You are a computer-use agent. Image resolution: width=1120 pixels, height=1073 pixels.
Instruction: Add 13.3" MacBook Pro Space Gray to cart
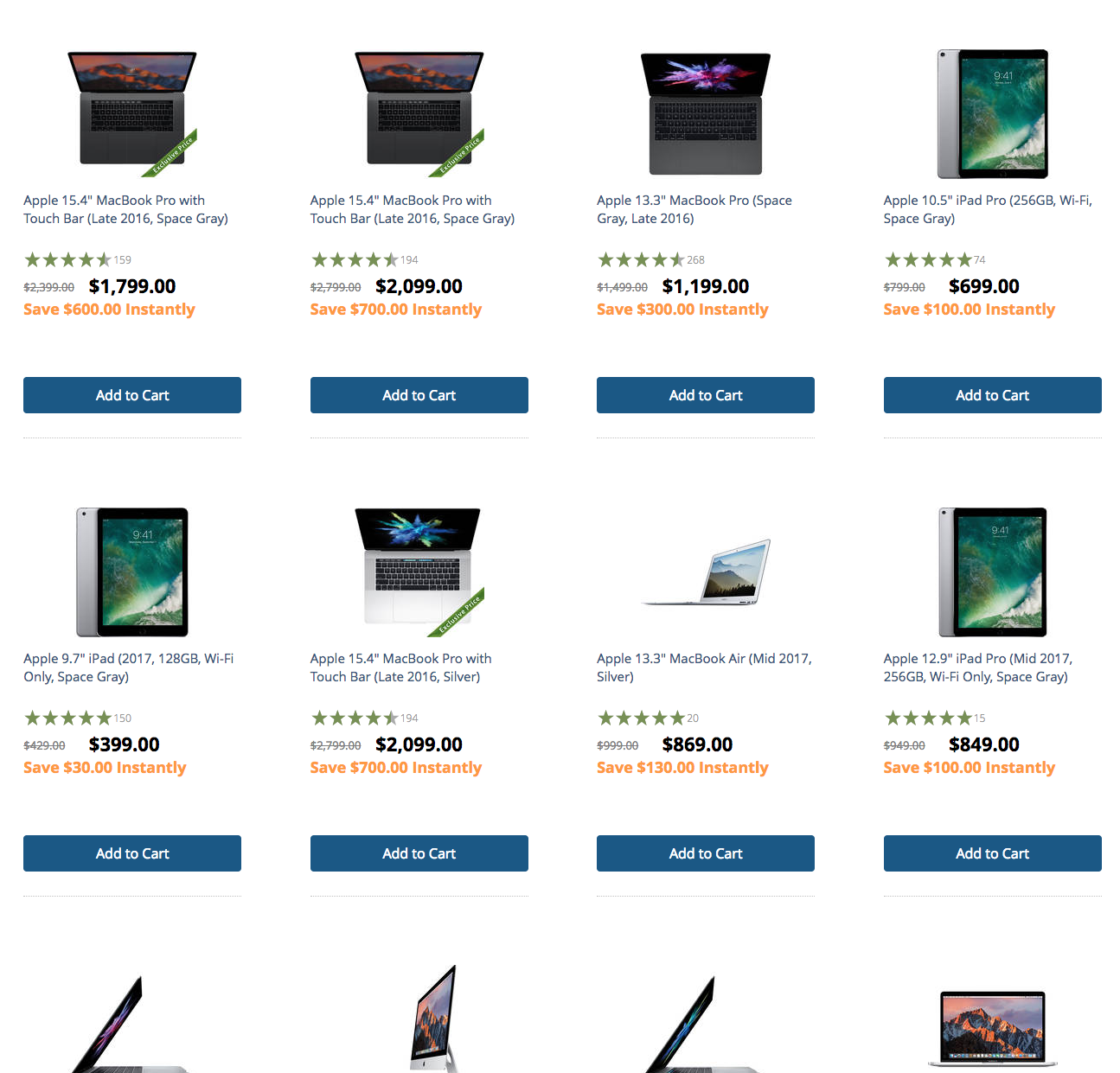click(706, 395)
